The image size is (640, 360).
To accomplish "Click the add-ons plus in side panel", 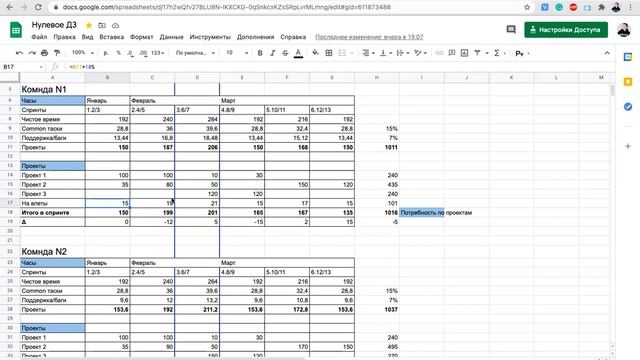I will pyautogui.click(x=628, y=146).
